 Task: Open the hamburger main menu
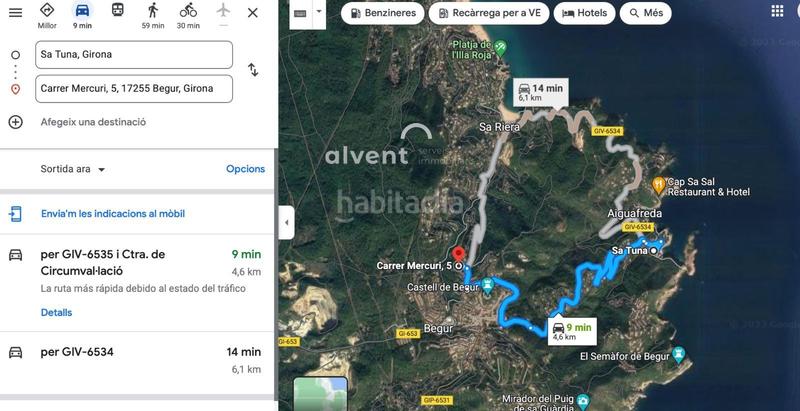(x=16, y=13)
